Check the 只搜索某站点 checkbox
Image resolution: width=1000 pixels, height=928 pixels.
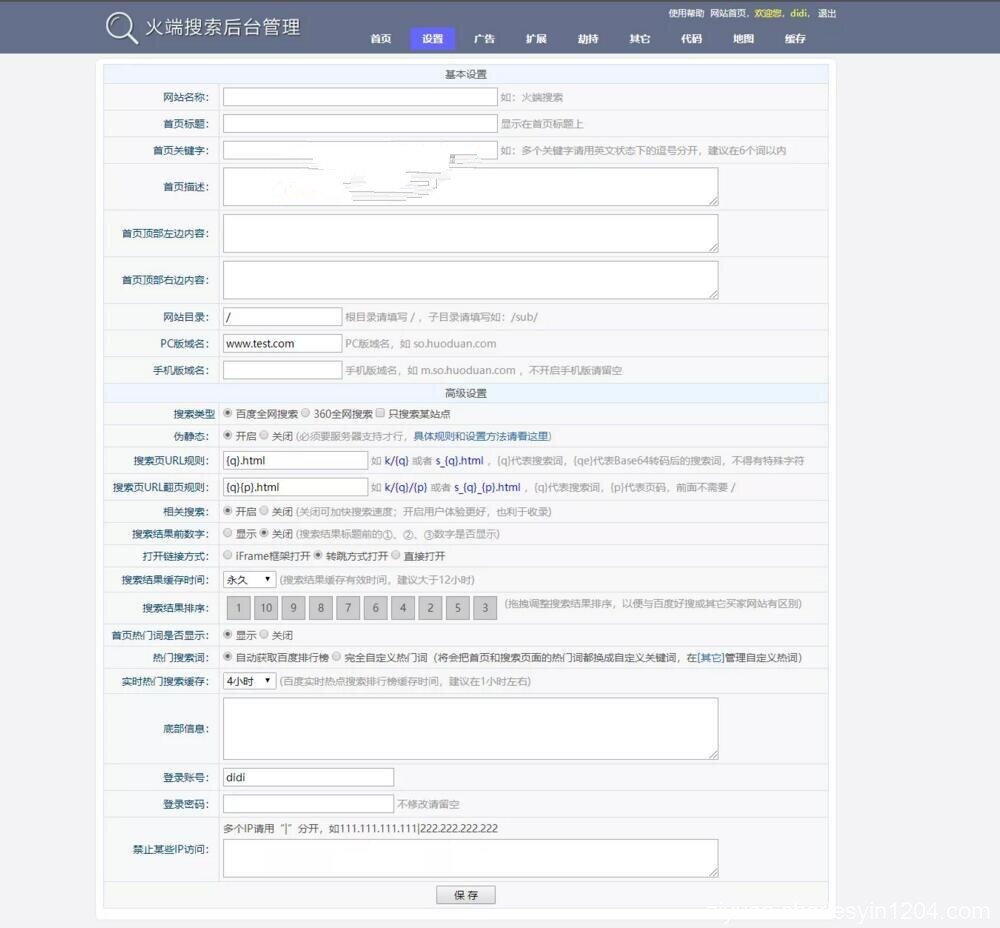pos(381,413)
